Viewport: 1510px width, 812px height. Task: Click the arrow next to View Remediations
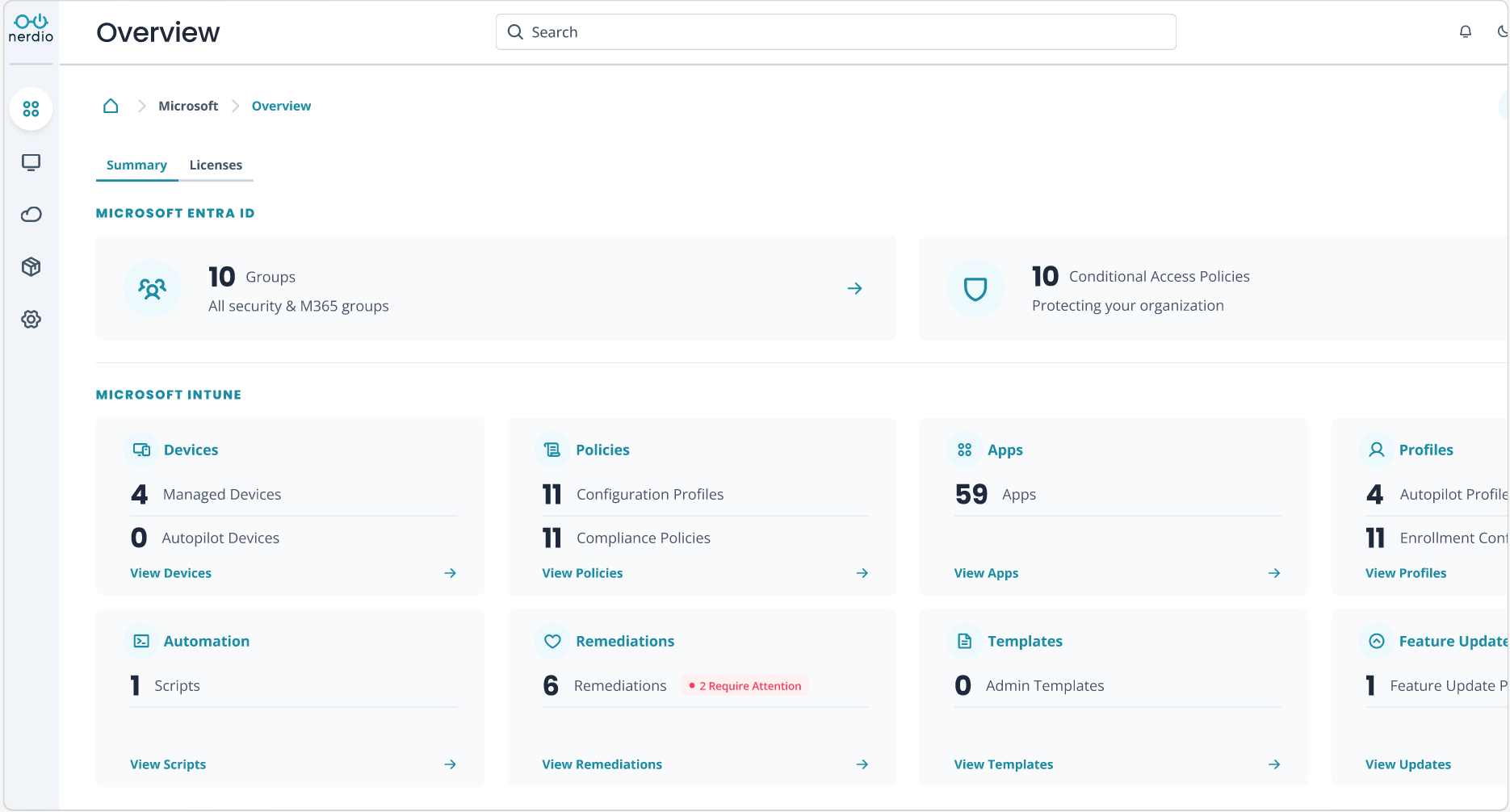point(862,764)
